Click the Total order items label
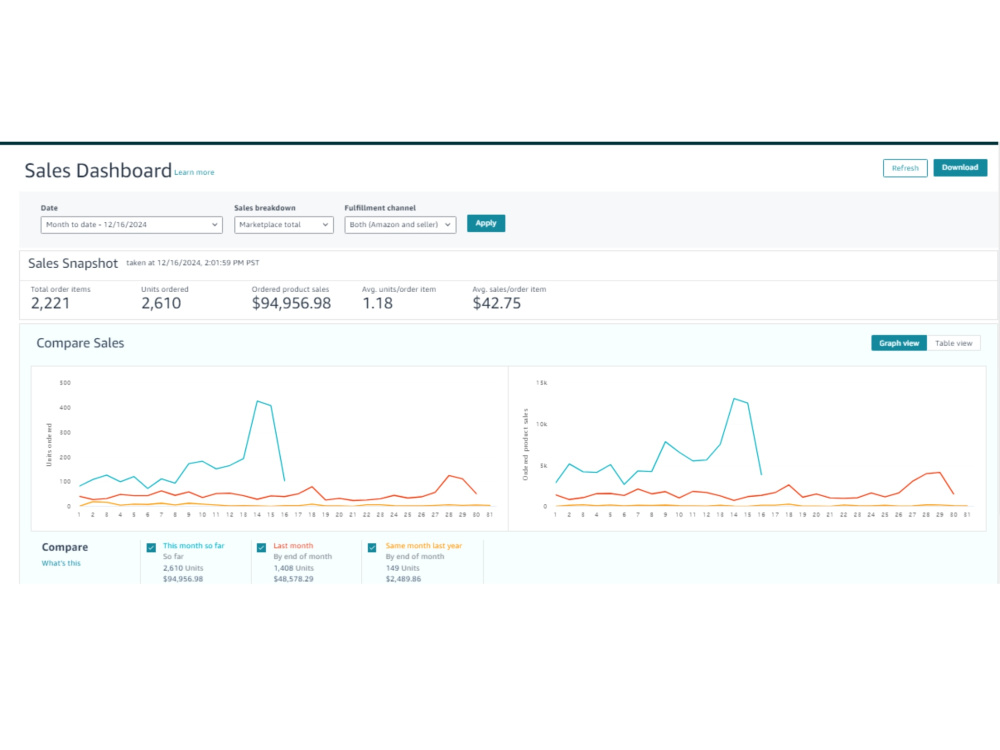1000x750 pixels. 61,290
